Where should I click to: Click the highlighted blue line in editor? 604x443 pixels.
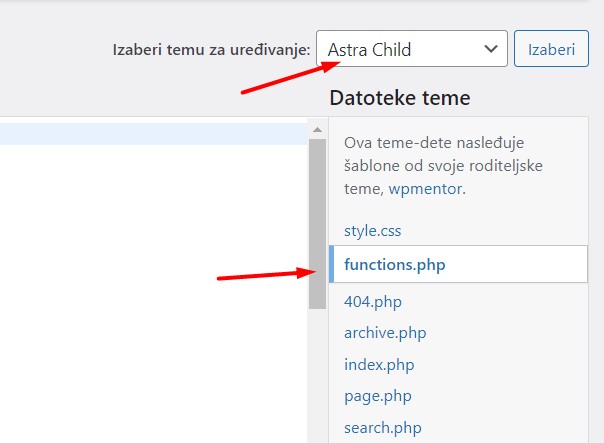(154, 134)
